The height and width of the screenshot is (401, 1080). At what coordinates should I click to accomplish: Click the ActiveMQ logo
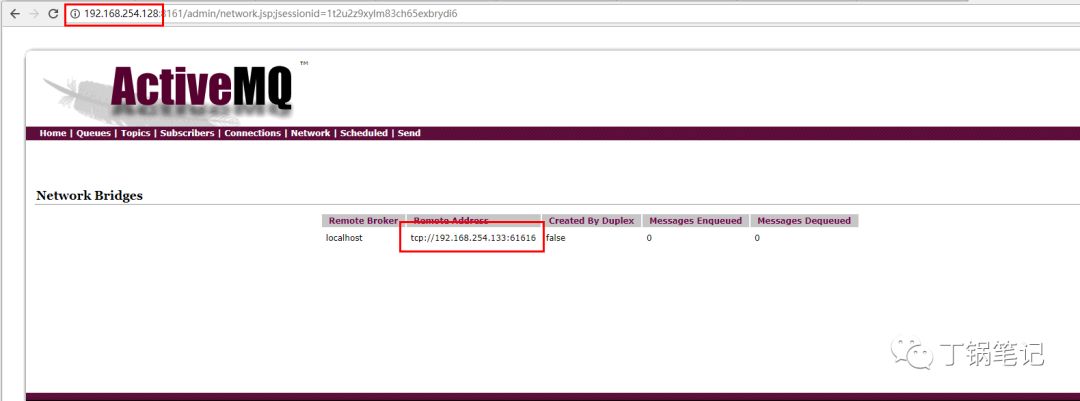pos(176,90)
